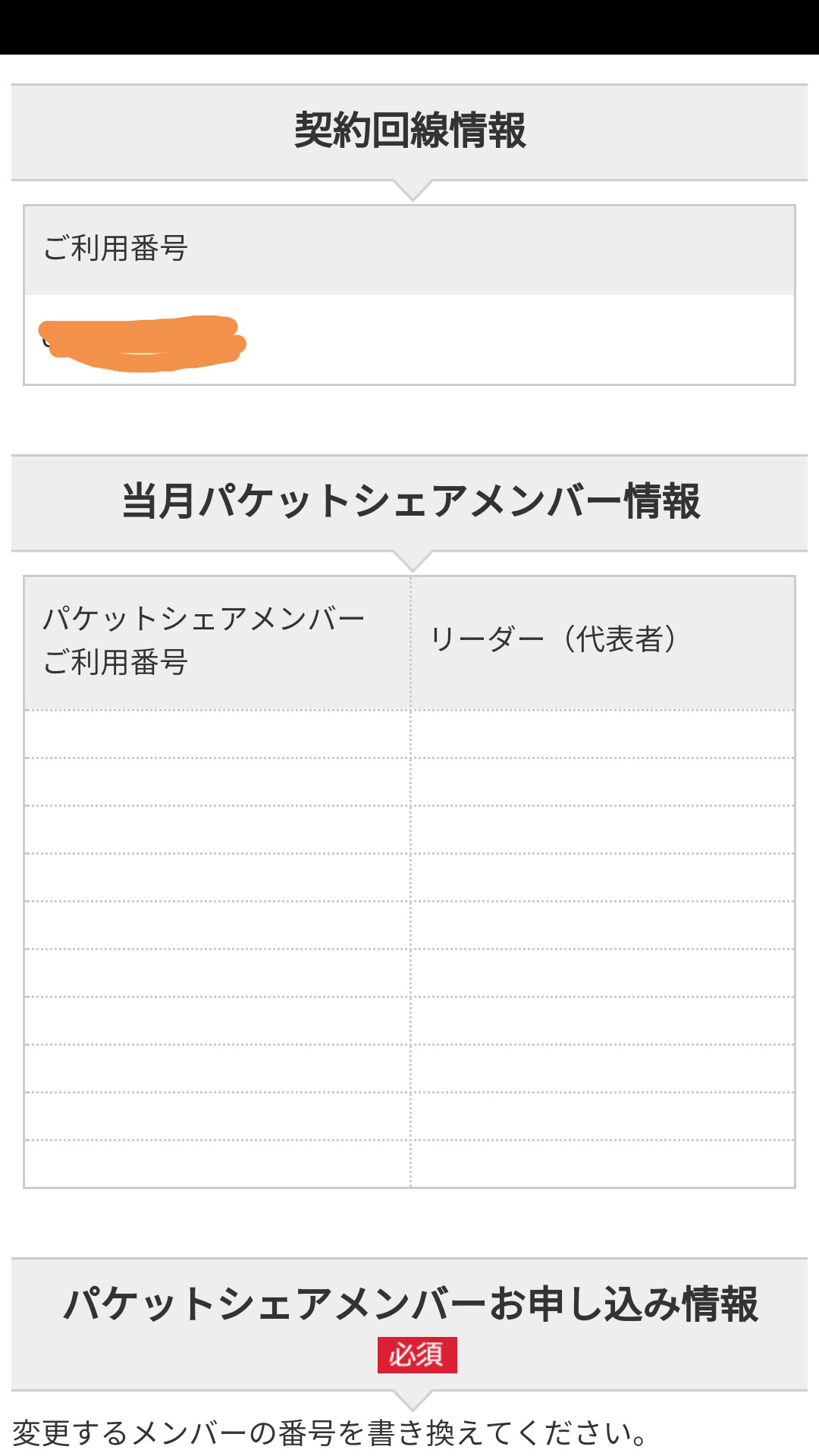Viewport: 819px width, 1456px height.
Task: Click the arrow pointer below 当月パケットシェアメンバー情報
Action: (x=413, y=561)
